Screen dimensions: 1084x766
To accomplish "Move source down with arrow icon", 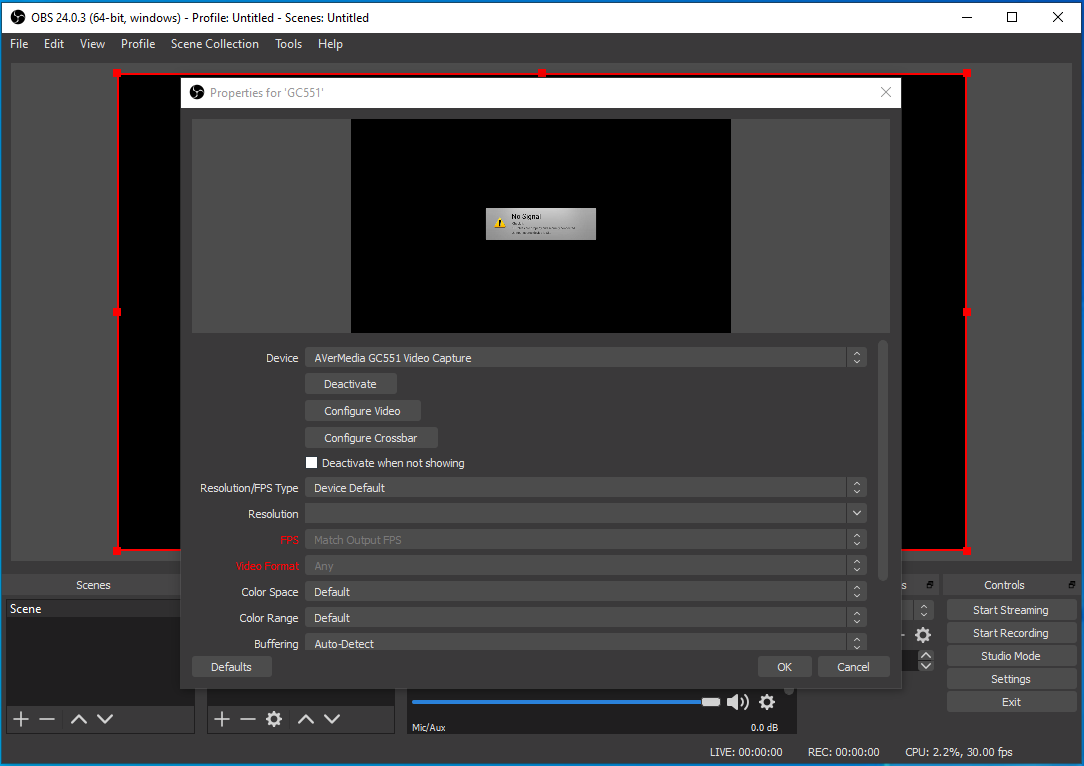I will (x=332, y=719).
